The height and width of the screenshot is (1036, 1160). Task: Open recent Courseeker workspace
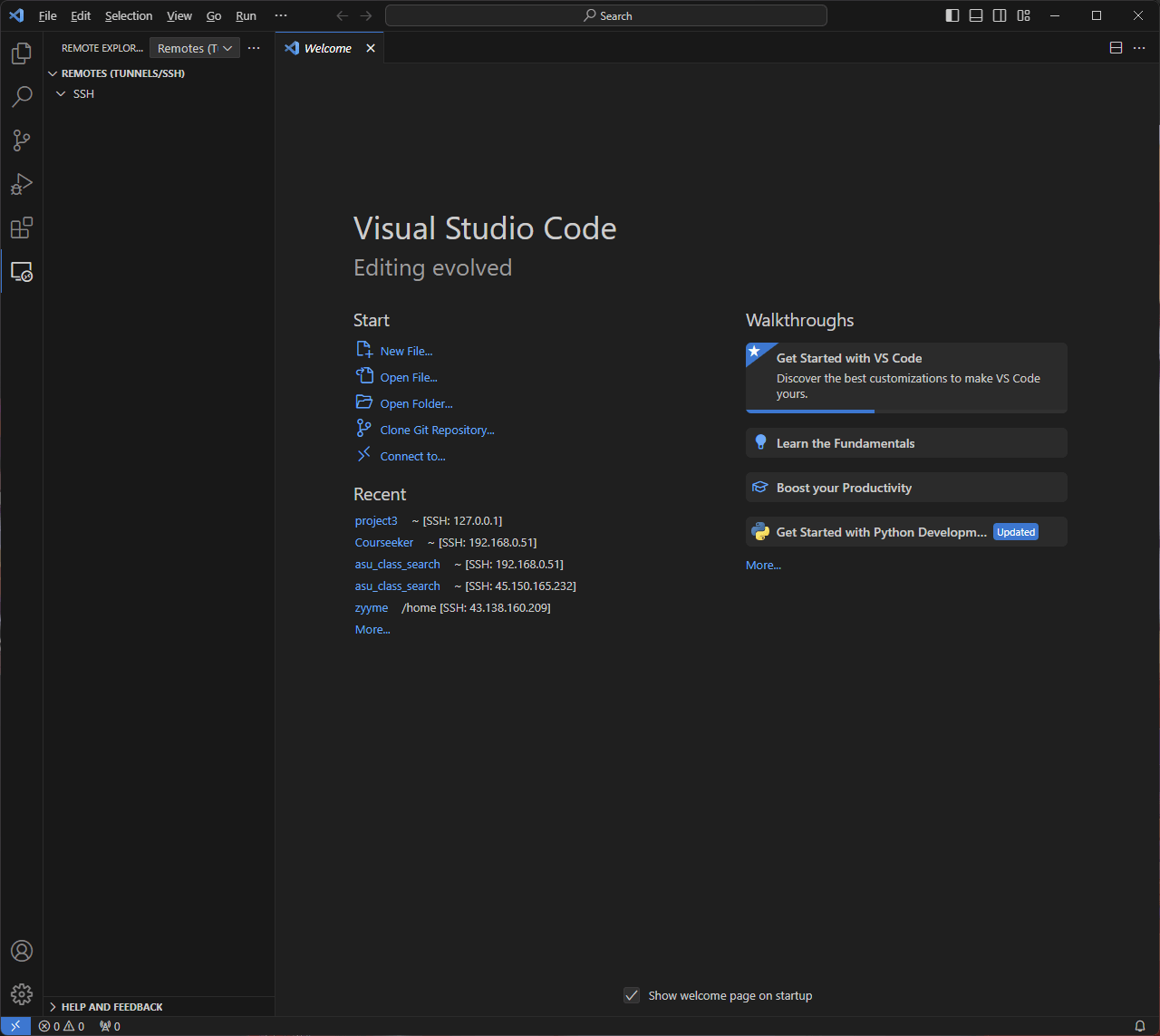[x=384, y=543]
